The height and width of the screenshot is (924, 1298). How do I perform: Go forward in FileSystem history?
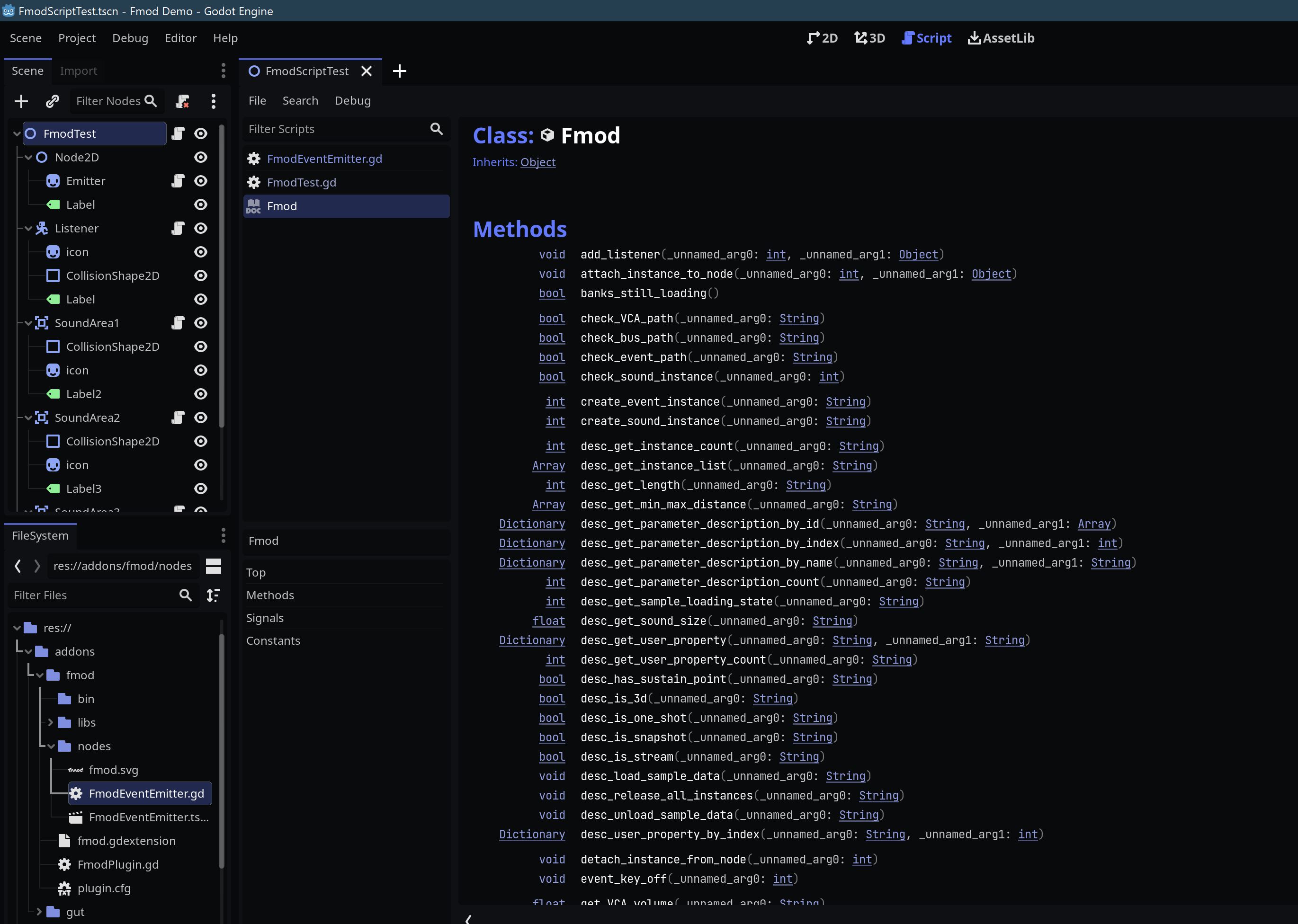(x=37, y=566)
